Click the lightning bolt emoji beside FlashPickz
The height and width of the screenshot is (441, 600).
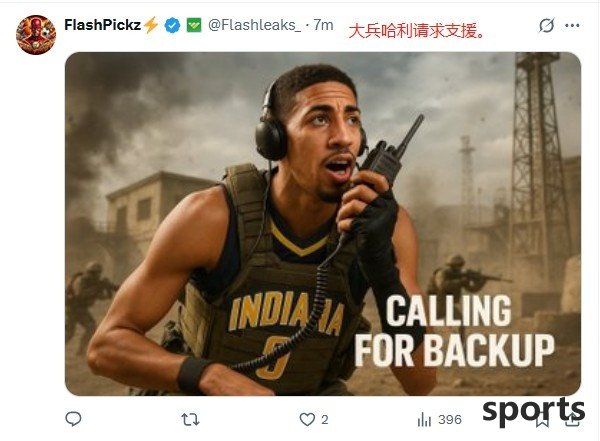click(x=150, y=25)
